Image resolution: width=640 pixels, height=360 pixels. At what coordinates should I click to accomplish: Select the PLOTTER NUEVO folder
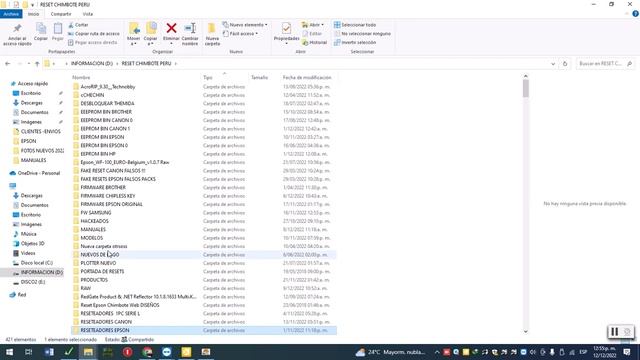click(98, 263)
